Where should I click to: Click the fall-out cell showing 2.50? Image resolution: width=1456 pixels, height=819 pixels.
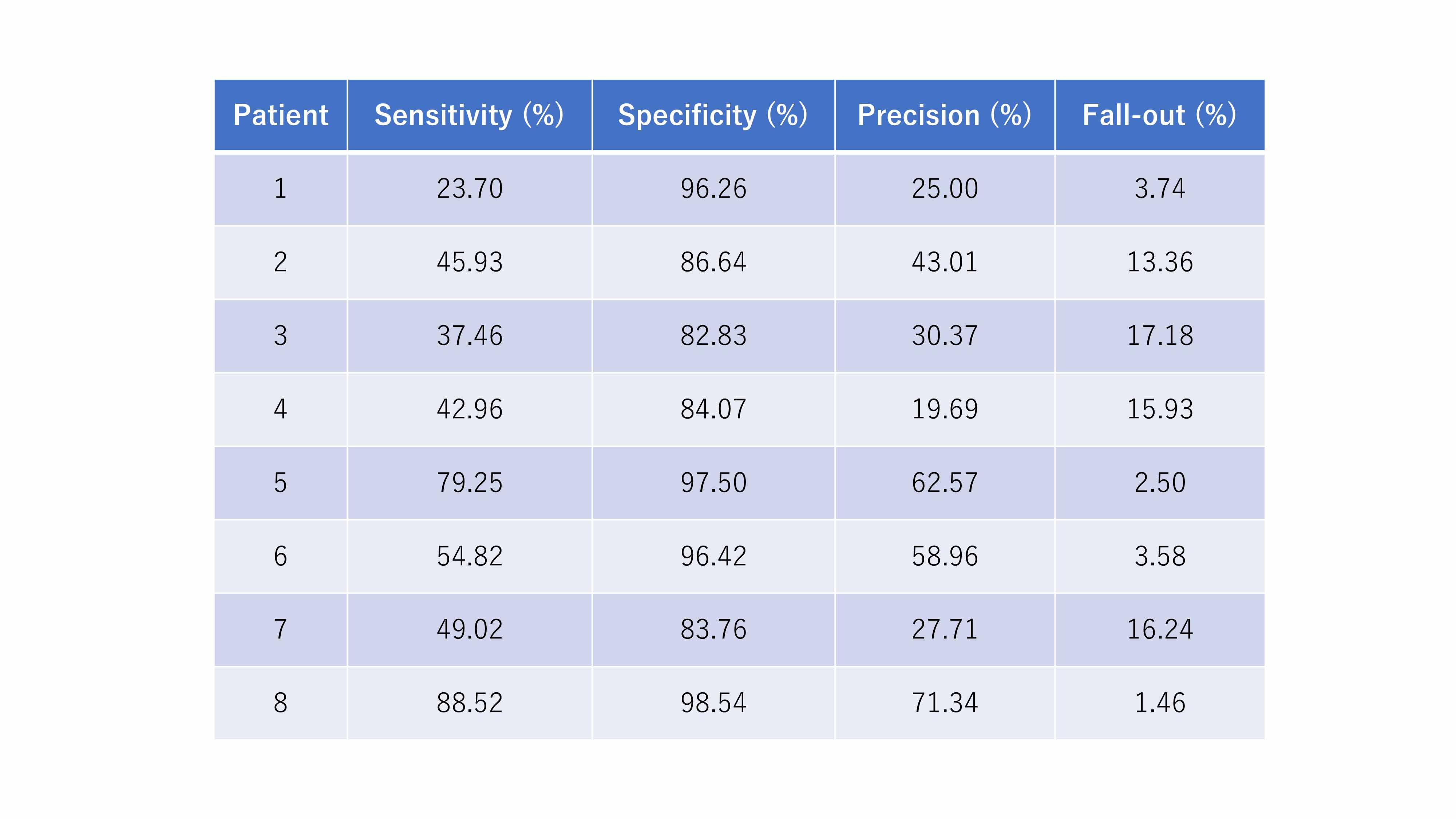(1160, 483)
